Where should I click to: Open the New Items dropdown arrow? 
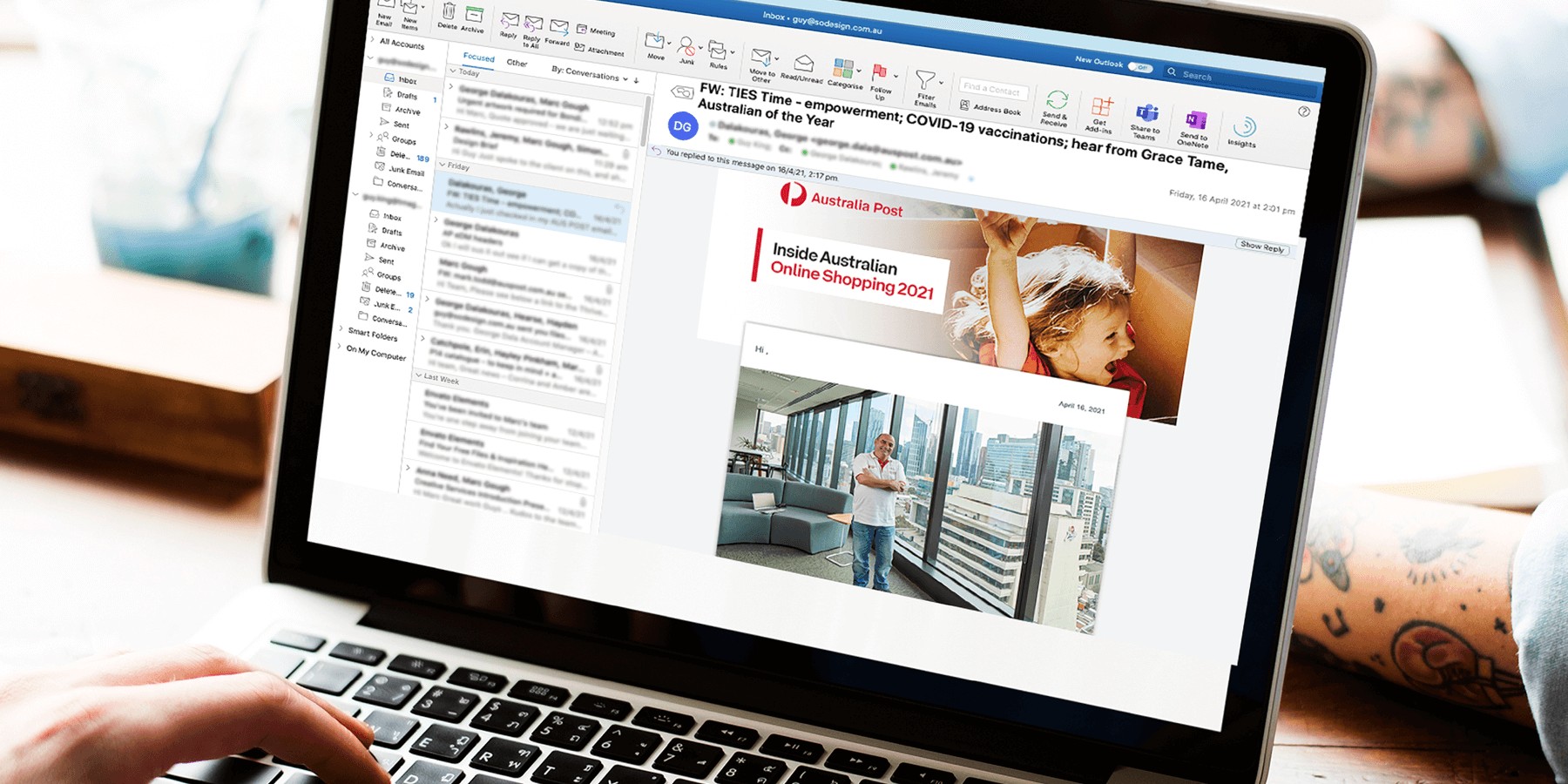coord(423,7)
